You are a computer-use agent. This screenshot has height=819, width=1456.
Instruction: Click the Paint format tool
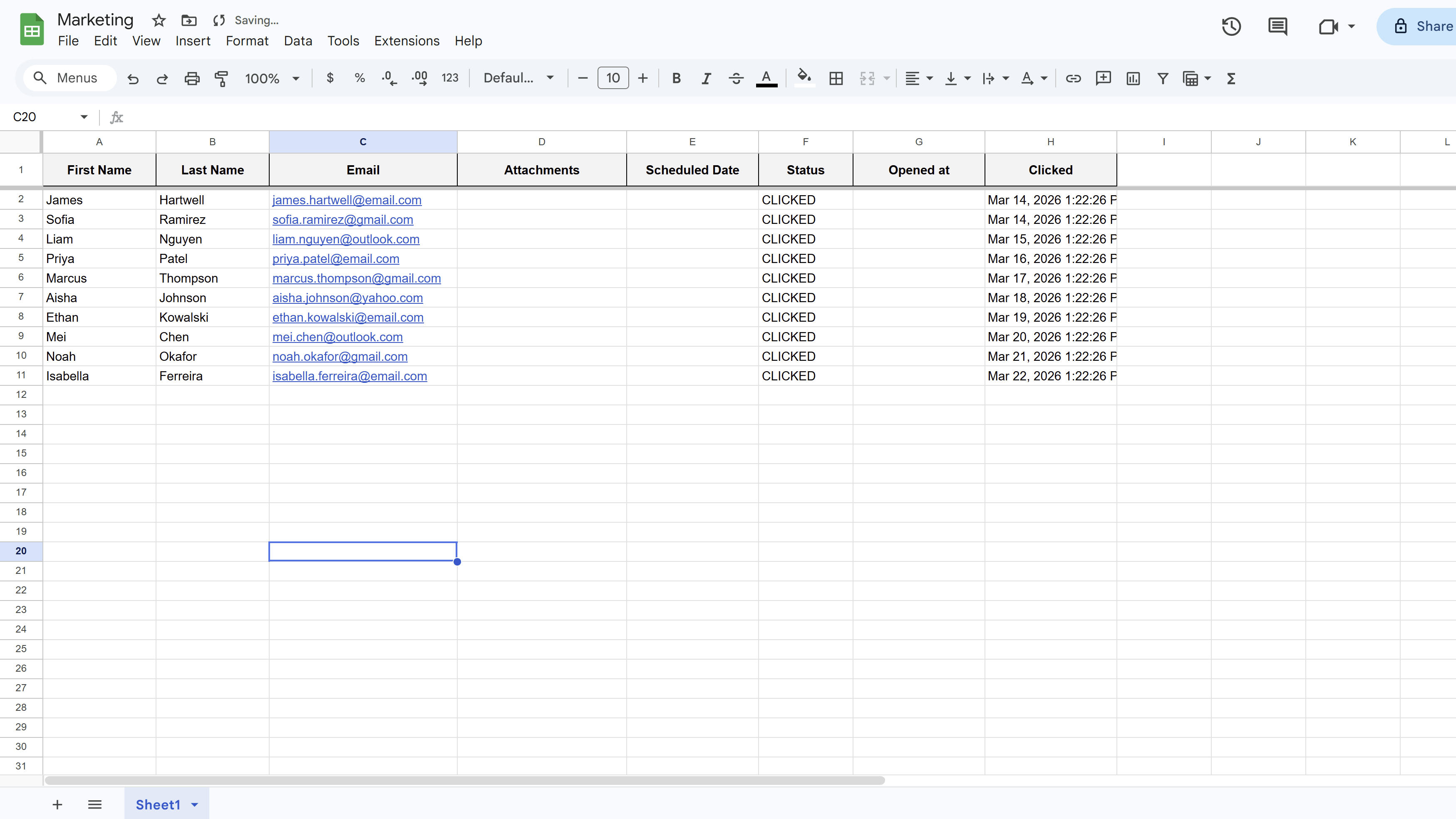221,78
